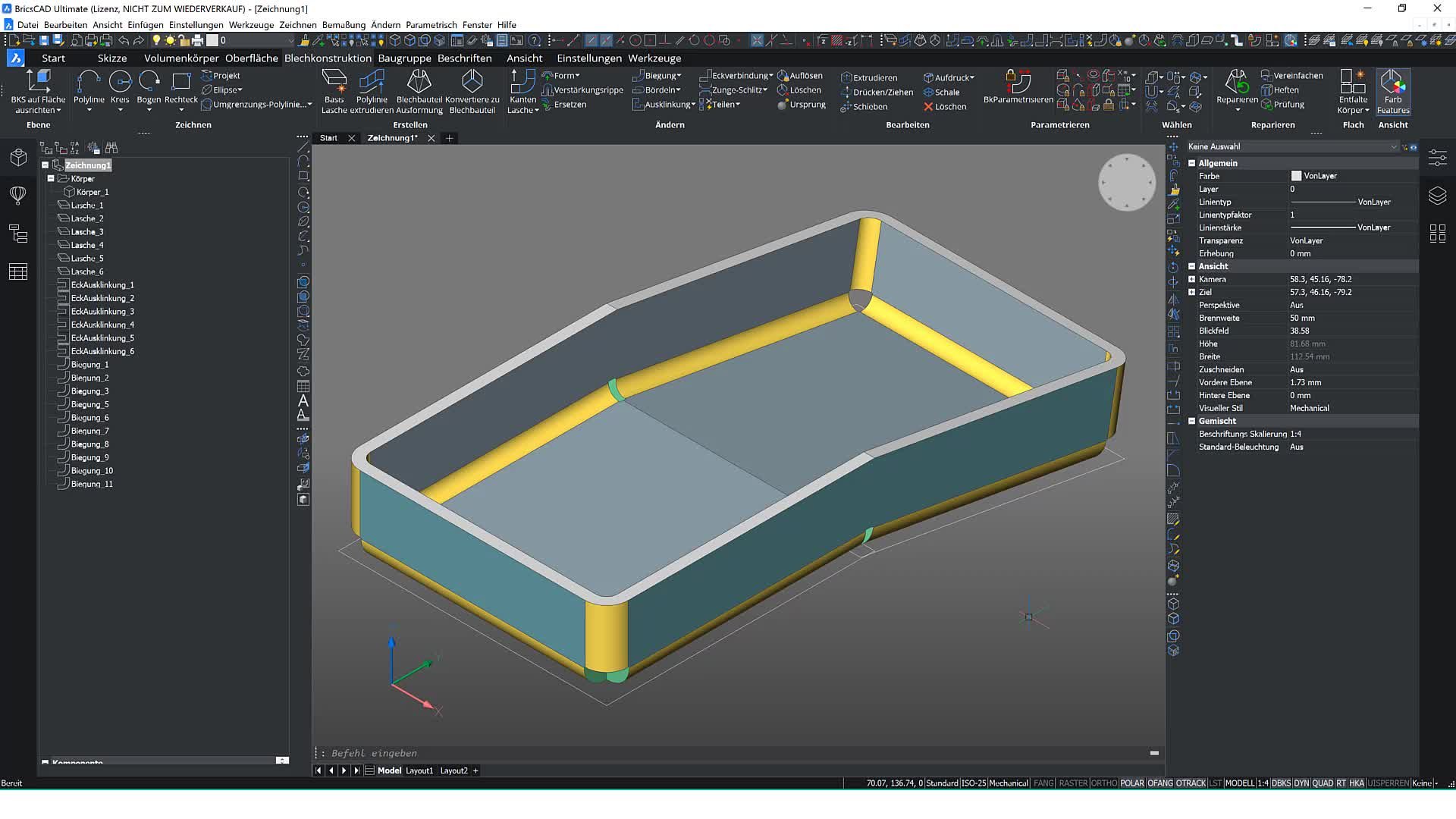Screen dimensions: 1456x819
Task: Click the Reparieren tool icon
Action: pyautogui.click(x=1237, y=92)
